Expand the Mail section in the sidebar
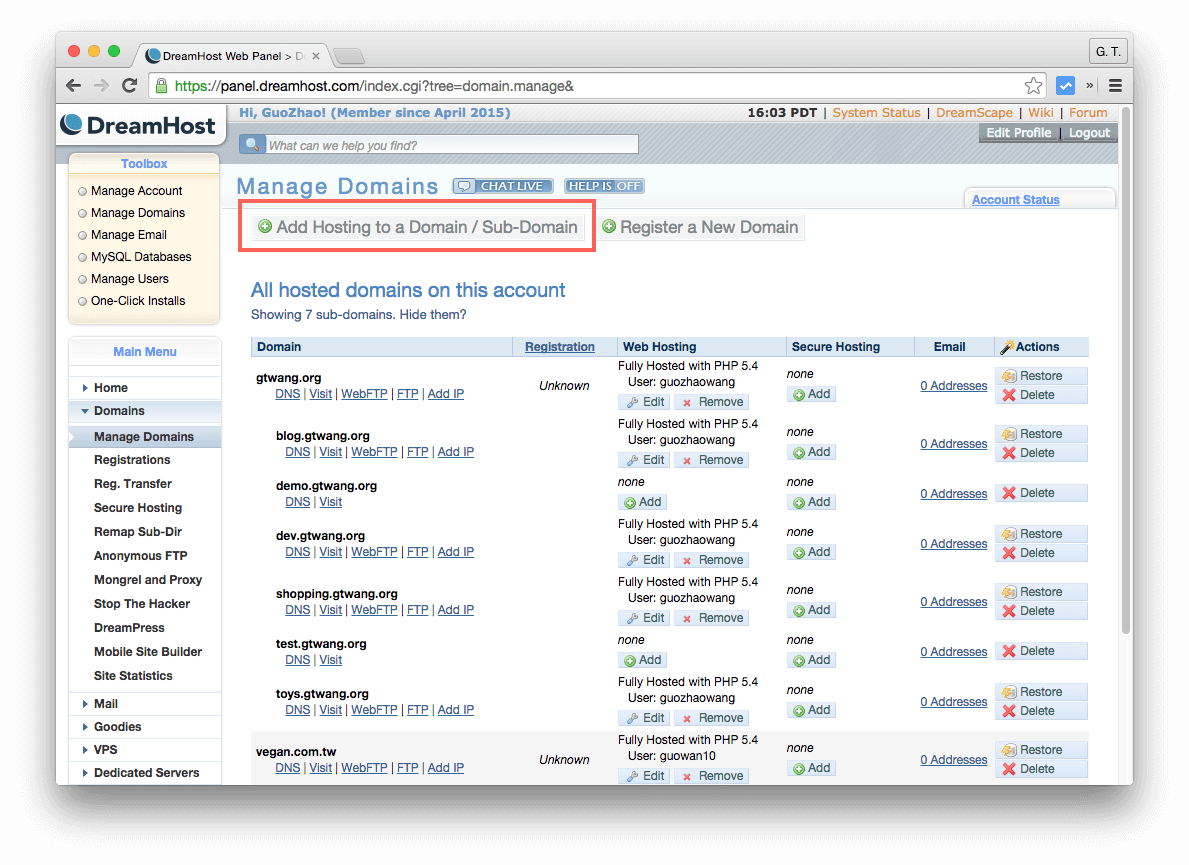This screenshot has height=865, width=1189. pyautogui.click(x=104, y=703)
